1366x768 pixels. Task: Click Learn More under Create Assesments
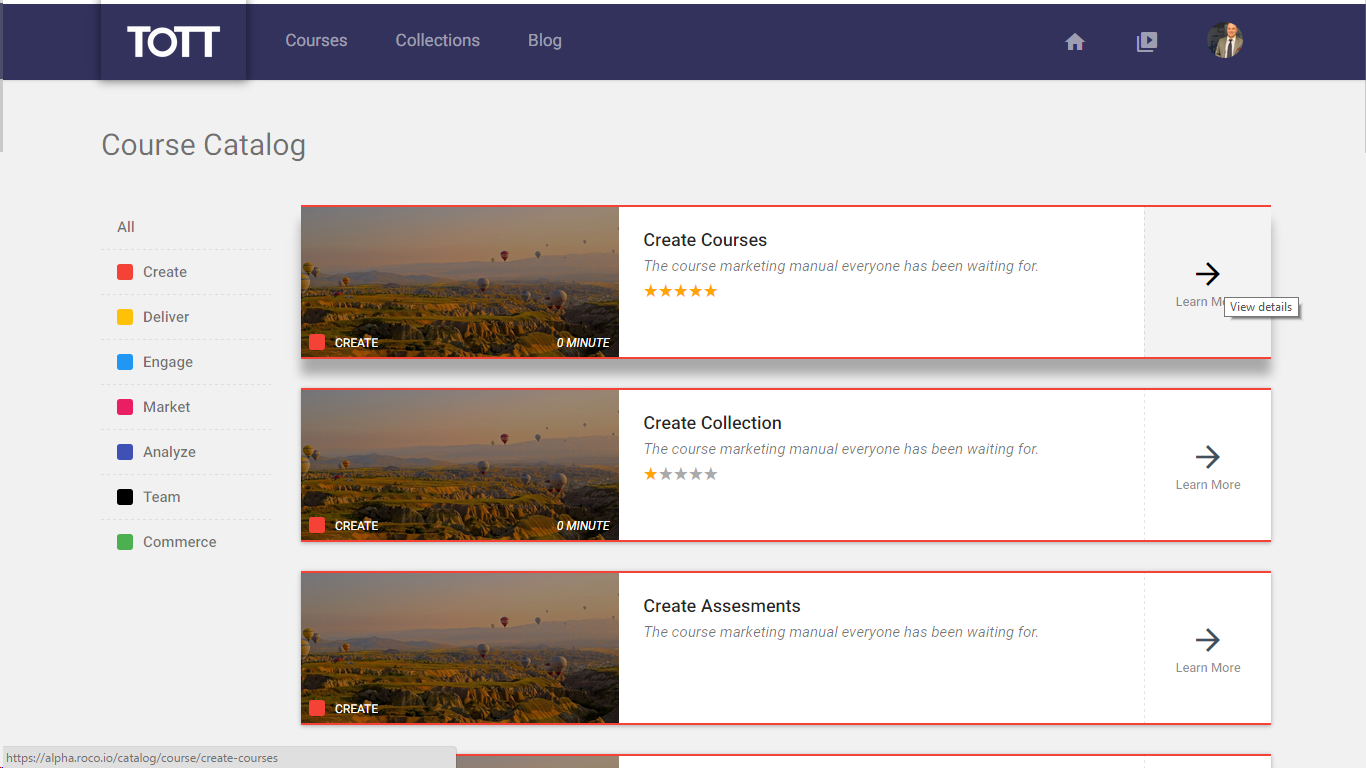tap(1208, 668)
